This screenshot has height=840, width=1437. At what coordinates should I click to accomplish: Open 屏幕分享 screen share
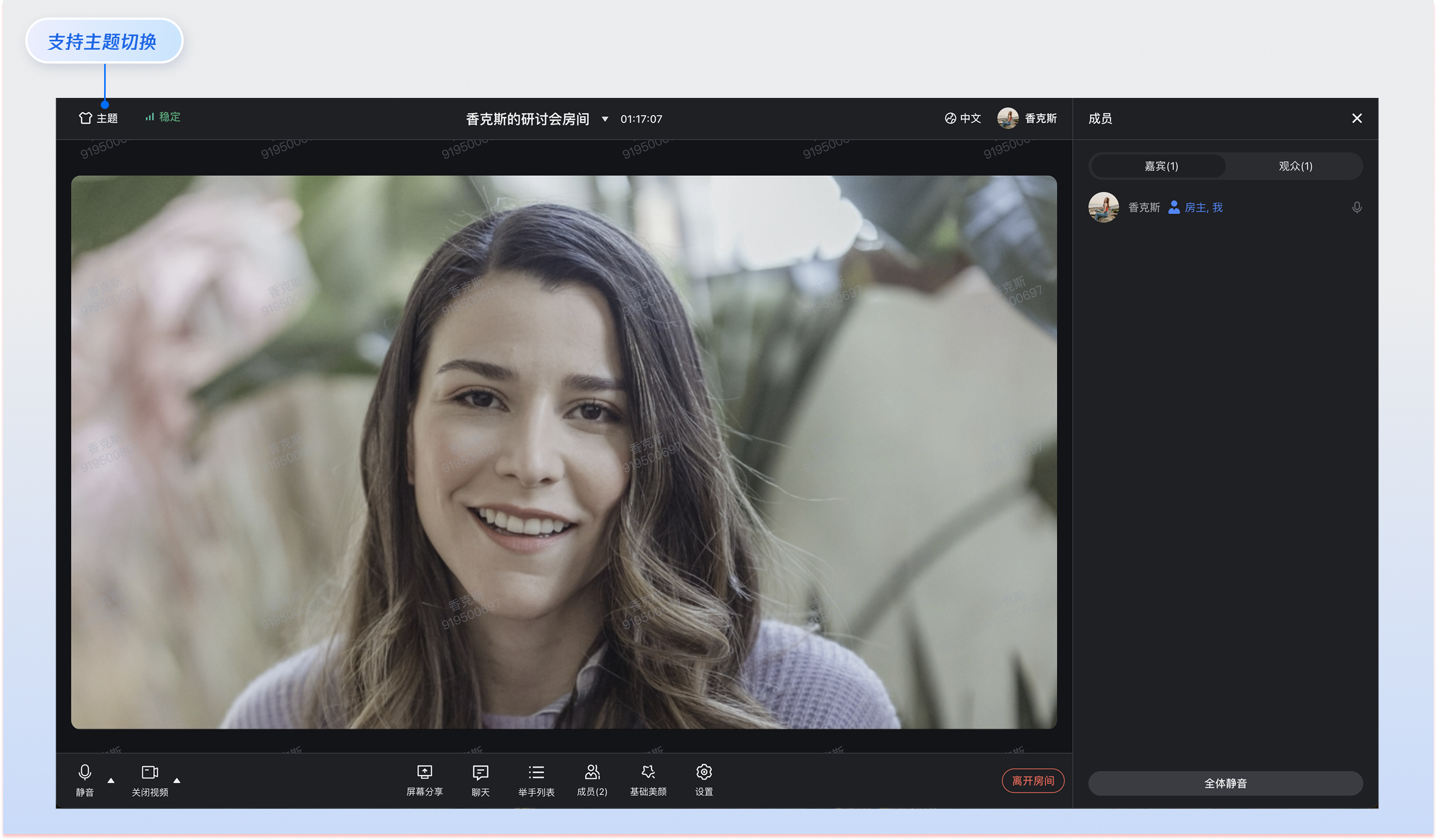[424, 779]
